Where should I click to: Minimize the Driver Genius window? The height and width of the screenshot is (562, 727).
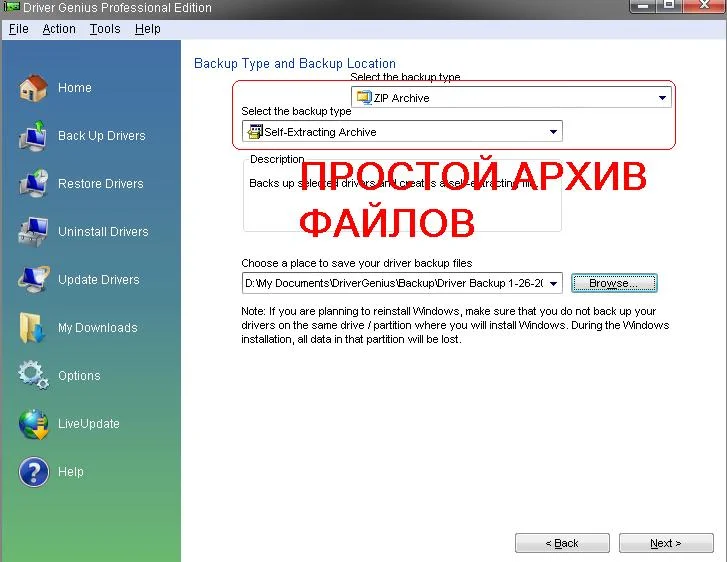(x=643, y=6)
